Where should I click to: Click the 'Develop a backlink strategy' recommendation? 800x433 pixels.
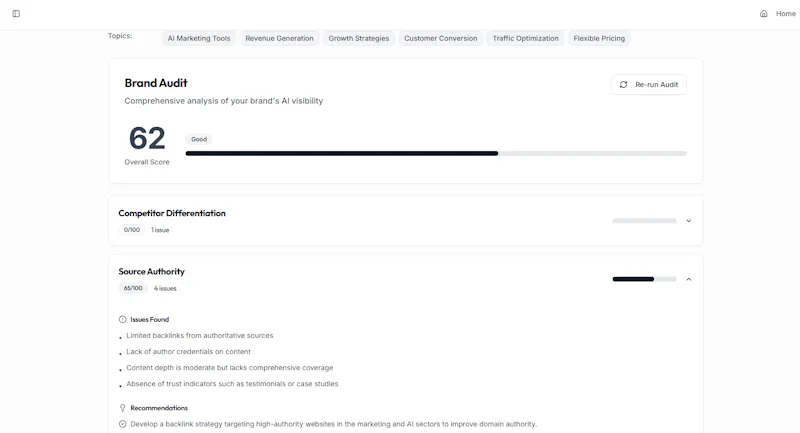click(334, 424)
